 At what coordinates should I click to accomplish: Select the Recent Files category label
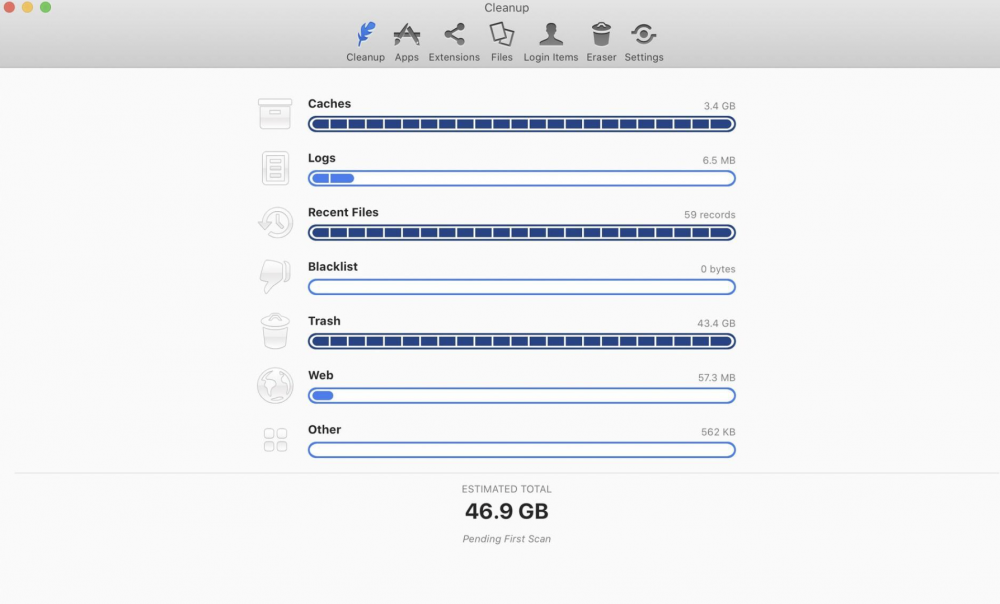pyautogui.click(x=343, y=212)
